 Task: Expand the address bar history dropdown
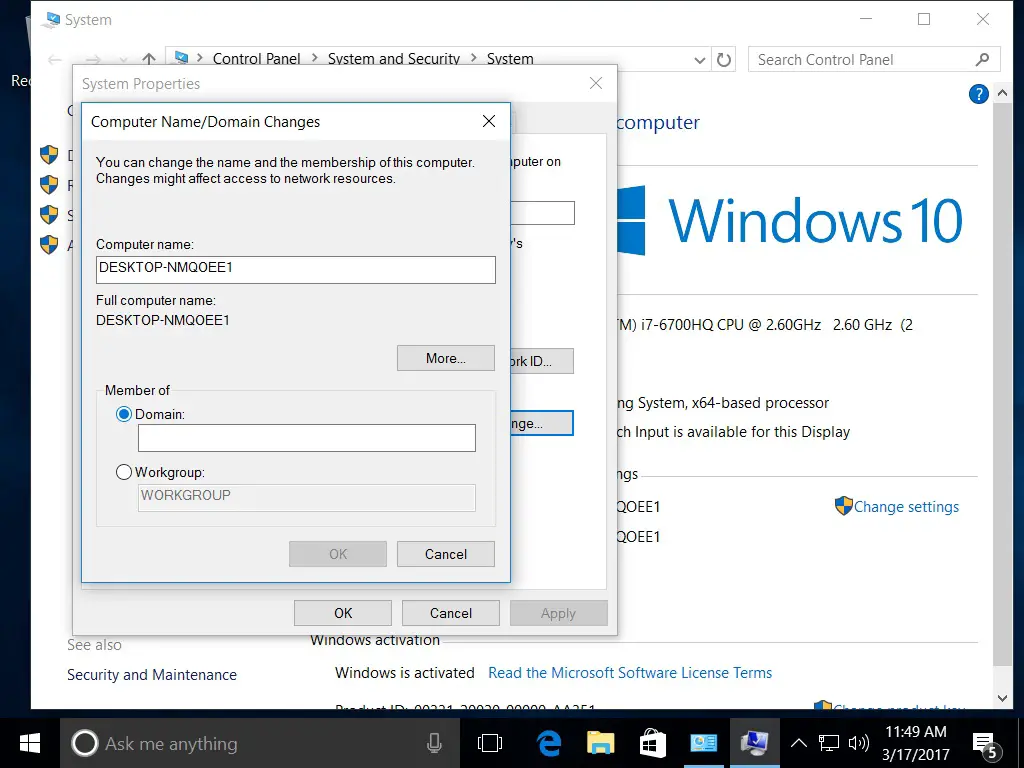point(699,60)
